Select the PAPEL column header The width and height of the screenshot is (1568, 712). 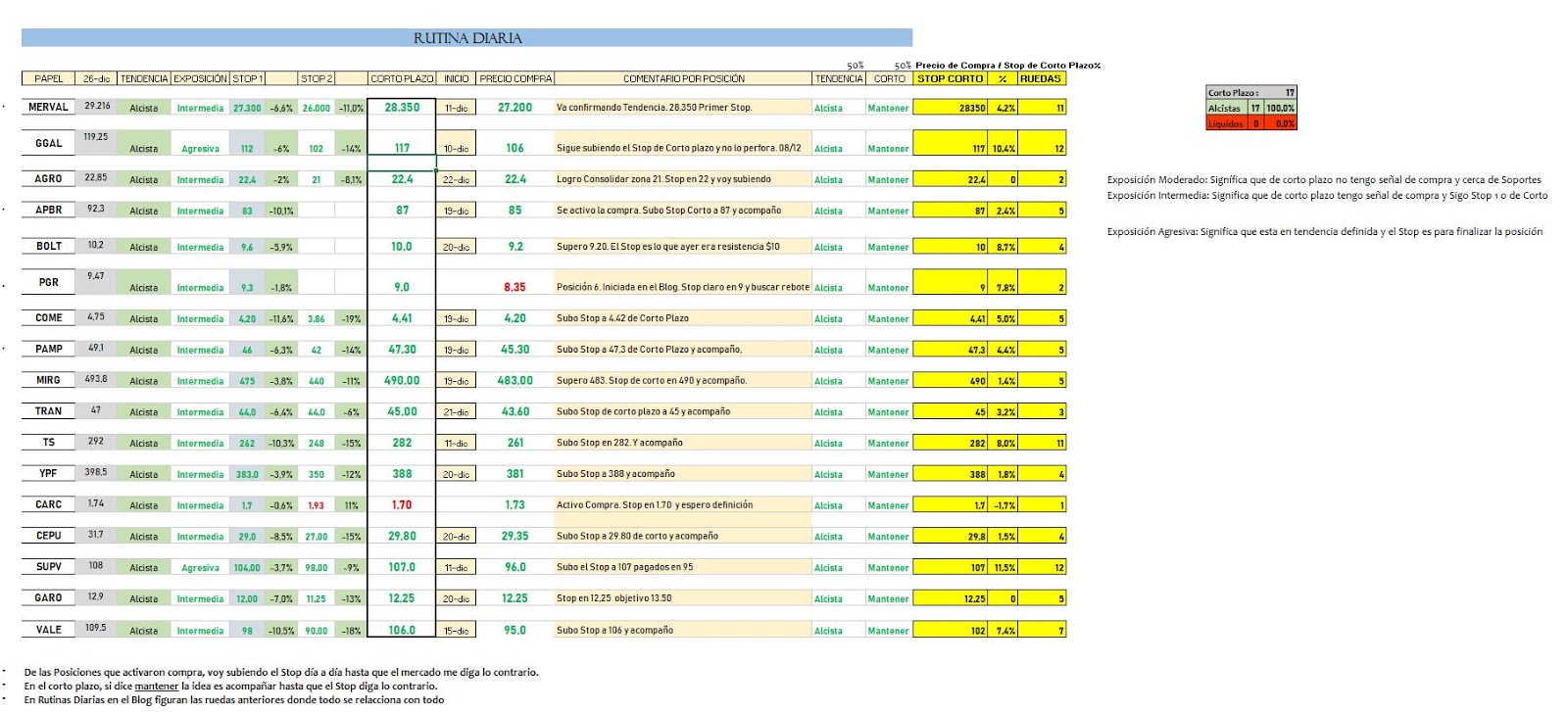coord(48,78)
